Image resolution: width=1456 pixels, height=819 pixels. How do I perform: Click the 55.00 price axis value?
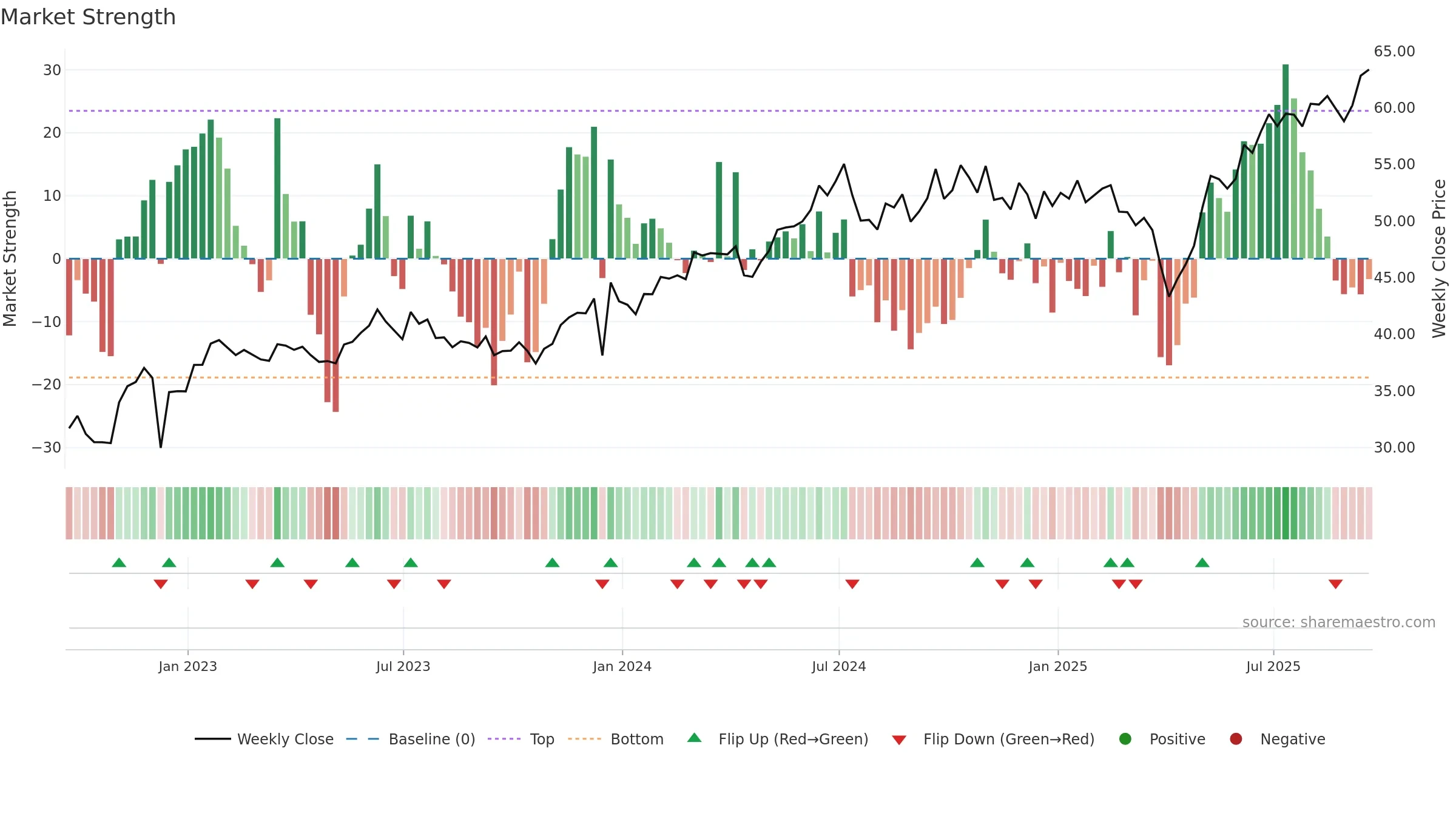(1394, 164)
